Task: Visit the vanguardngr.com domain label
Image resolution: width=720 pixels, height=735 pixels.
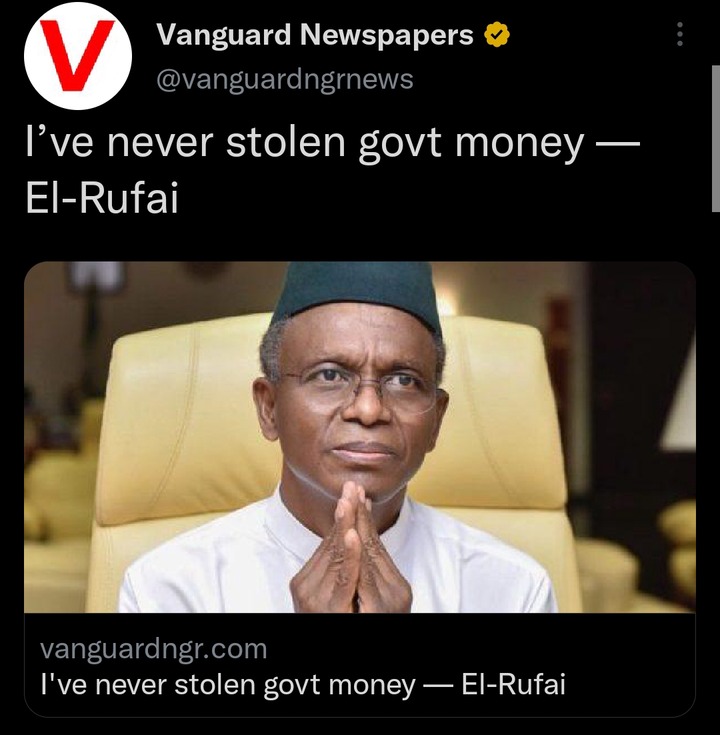Action: pos(154,649)
